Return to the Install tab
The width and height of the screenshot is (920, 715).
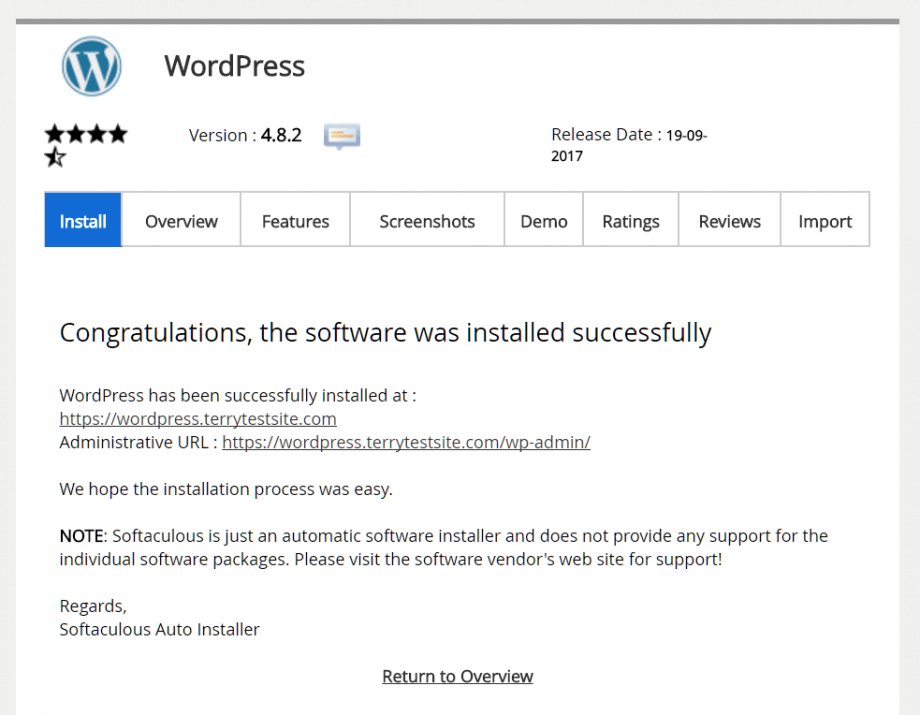[x=82, y=219]
